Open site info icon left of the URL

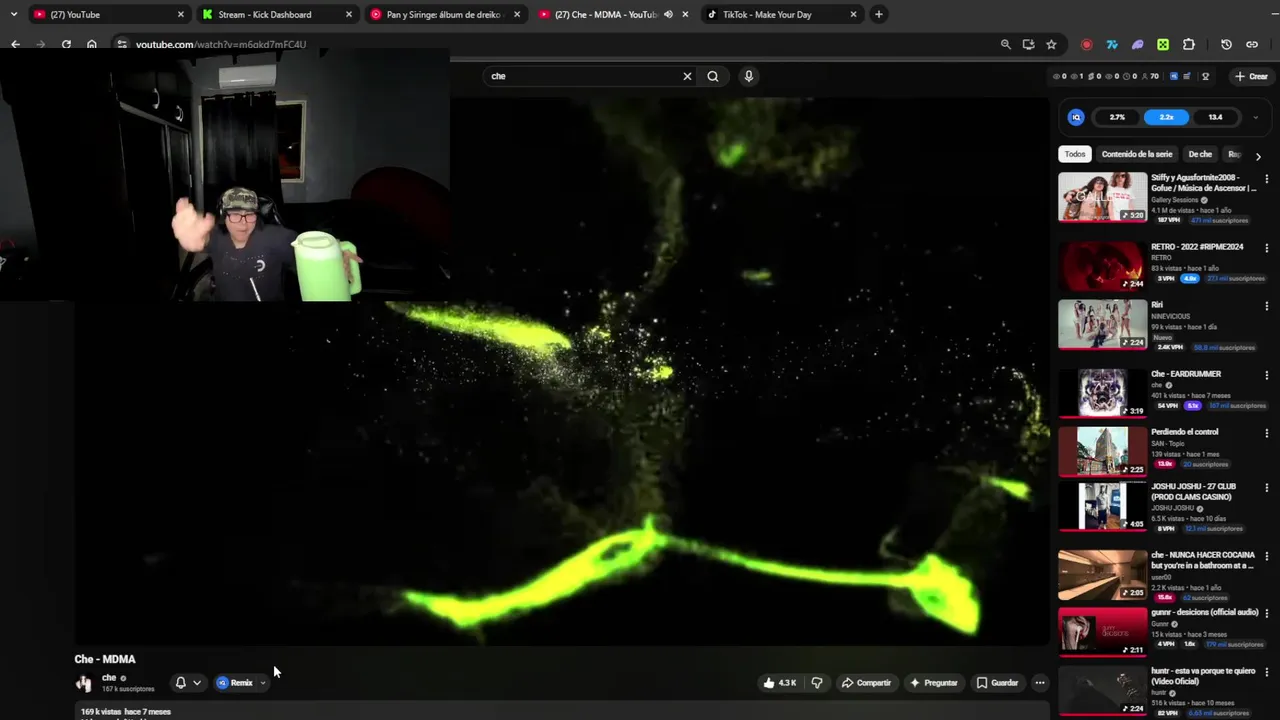(121, 44)
